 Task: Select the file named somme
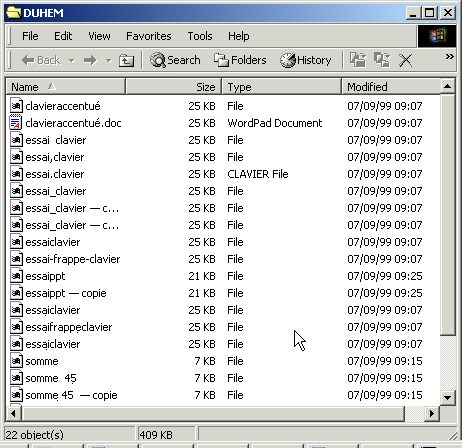42,361
